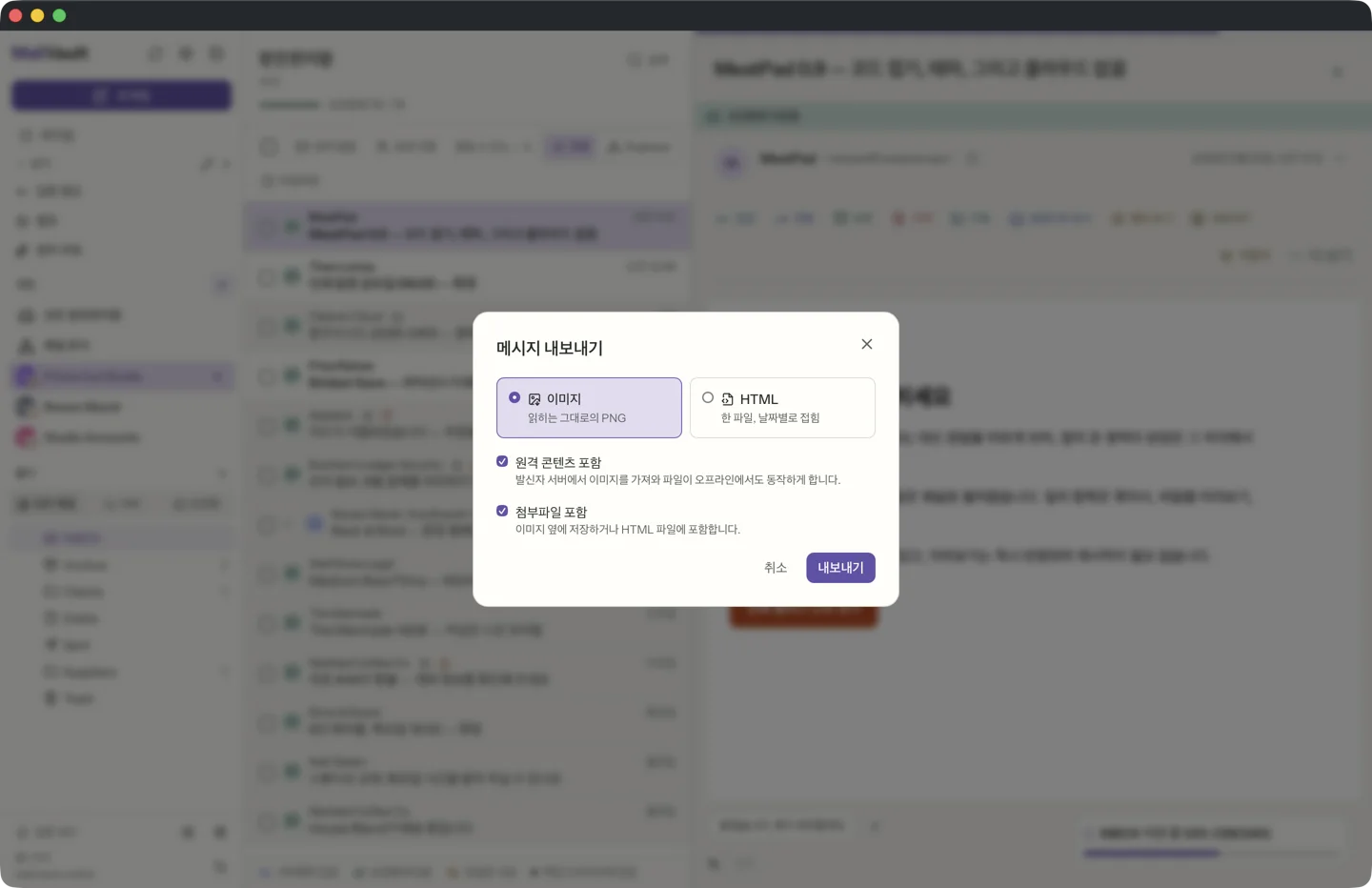
Task: Click the description starting with 발신자 서버에서
Action: (x=677, y=479)
